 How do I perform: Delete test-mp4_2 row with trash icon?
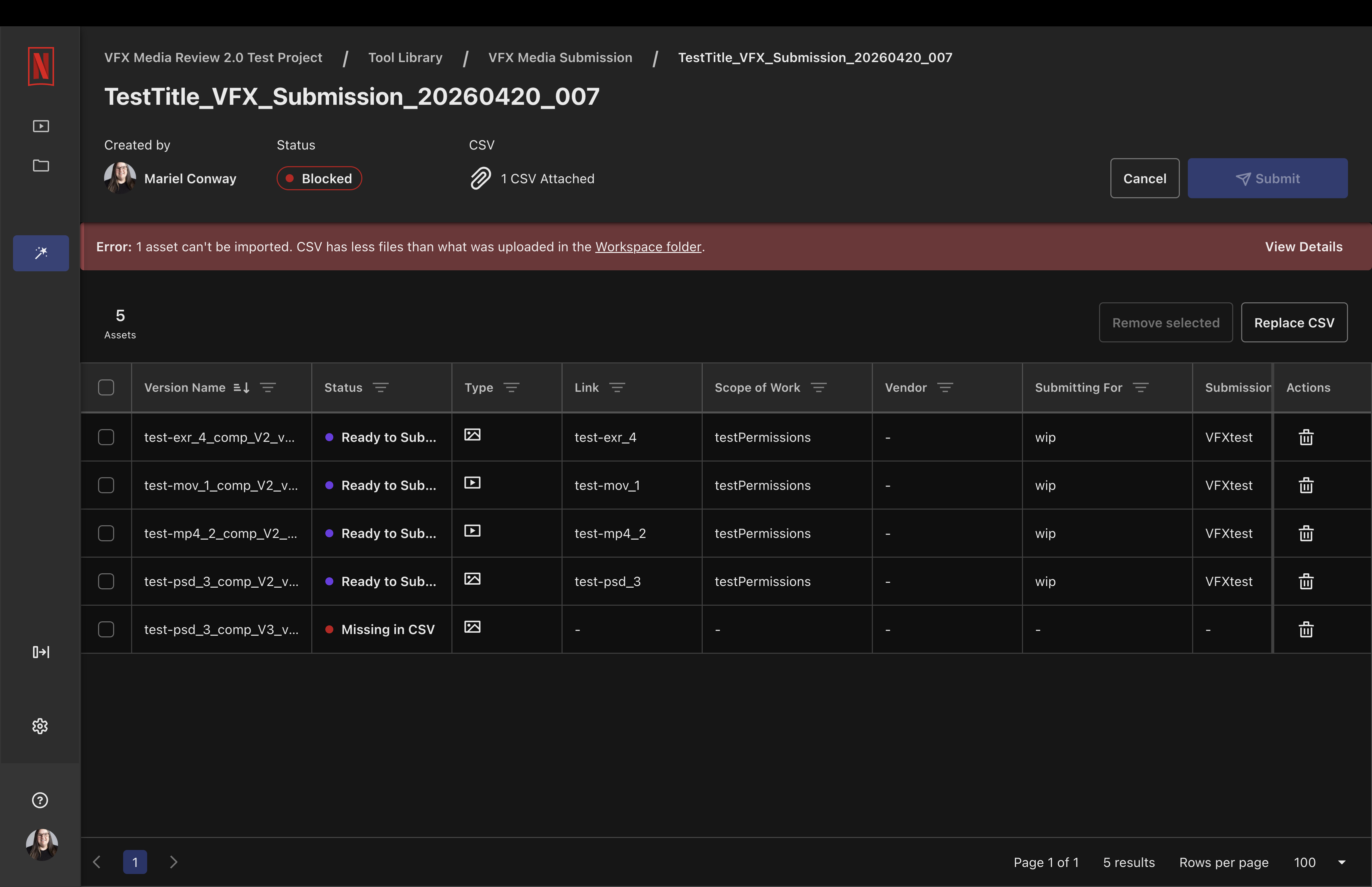point(1306,533)
